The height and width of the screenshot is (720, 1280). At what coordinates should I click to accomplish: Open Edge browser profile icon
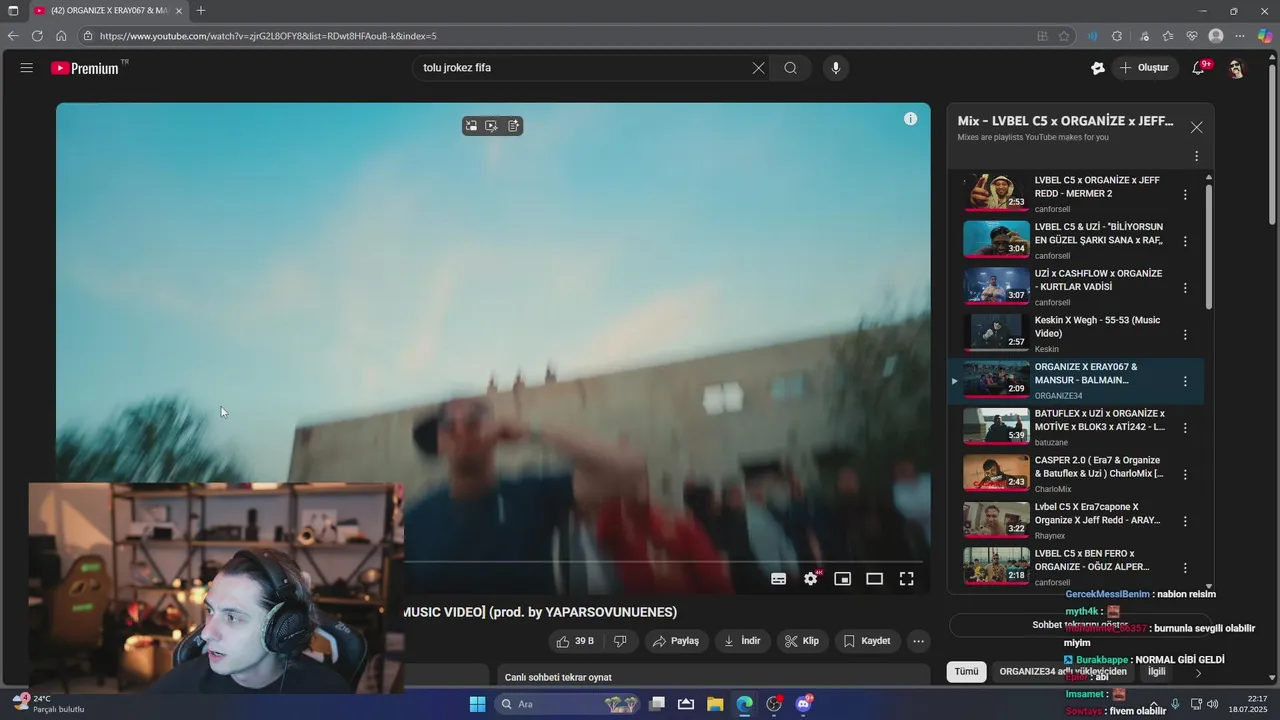pos(1216,36)
